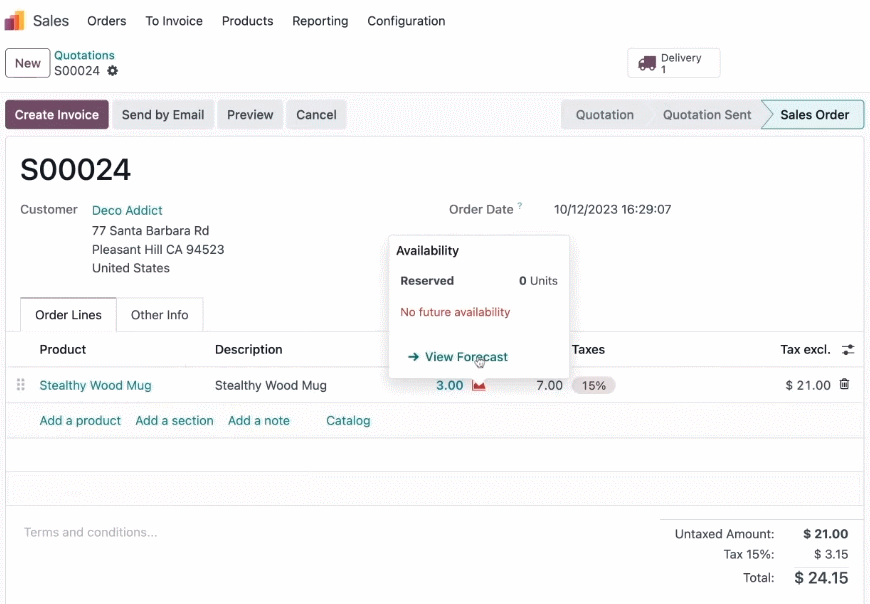Select the Quotation Sent status stage
This screenshot has width=870, height=604.
pyautogui.click(x=706, y=115)
